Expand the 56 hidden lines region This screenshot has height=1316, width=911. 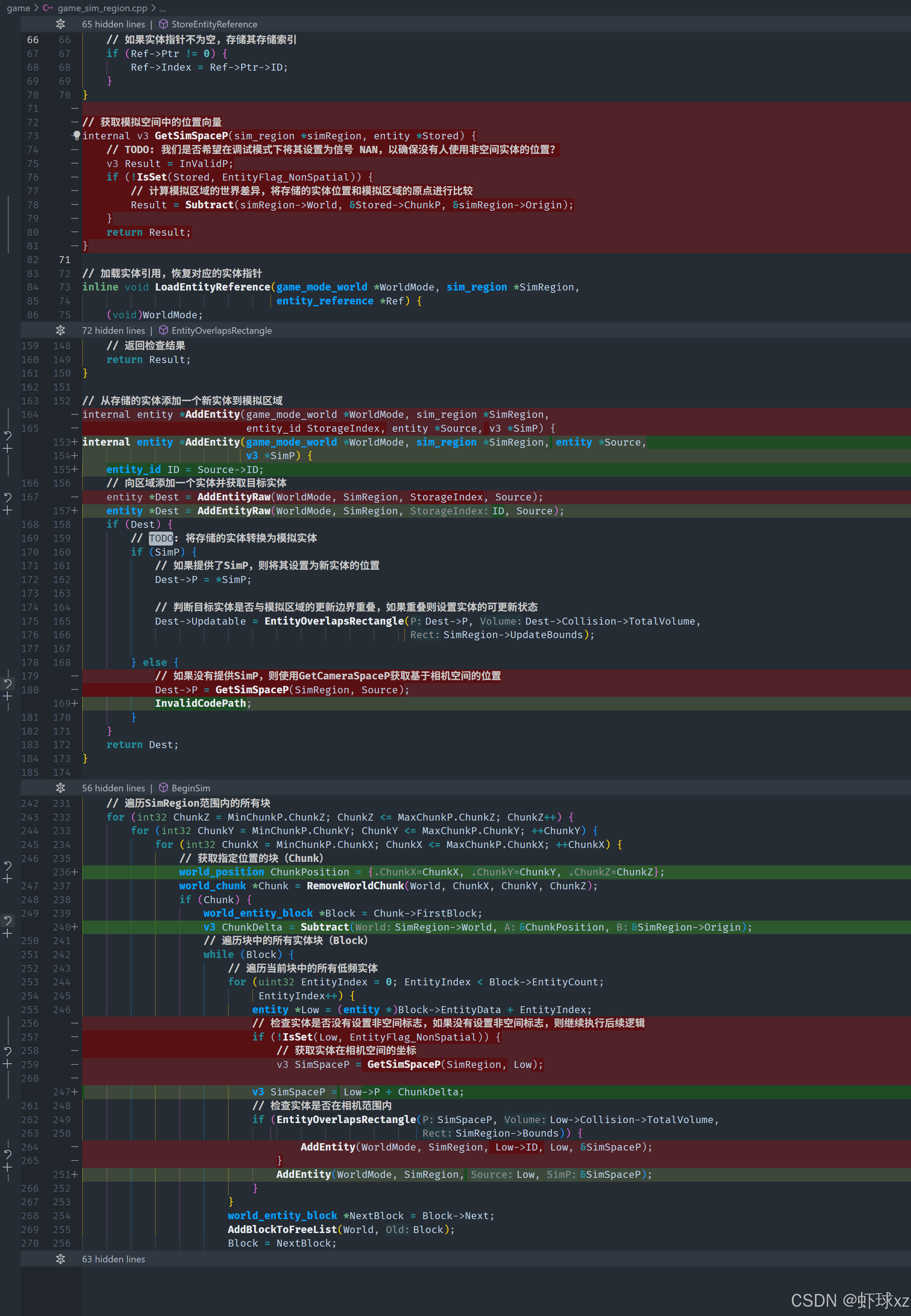click(x=61, y=788)
